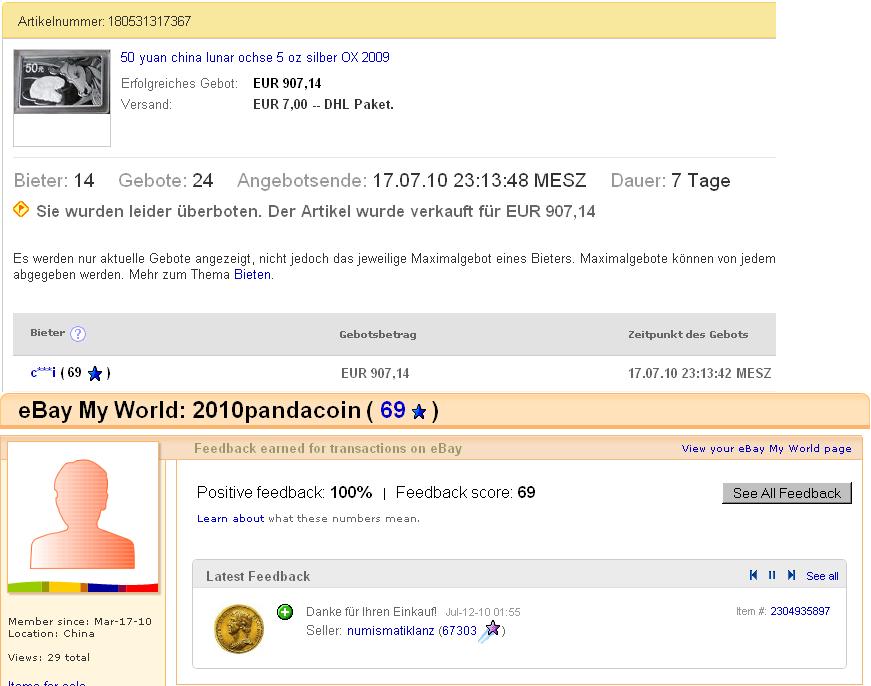Go to previous feedback entry

(753, 575)
